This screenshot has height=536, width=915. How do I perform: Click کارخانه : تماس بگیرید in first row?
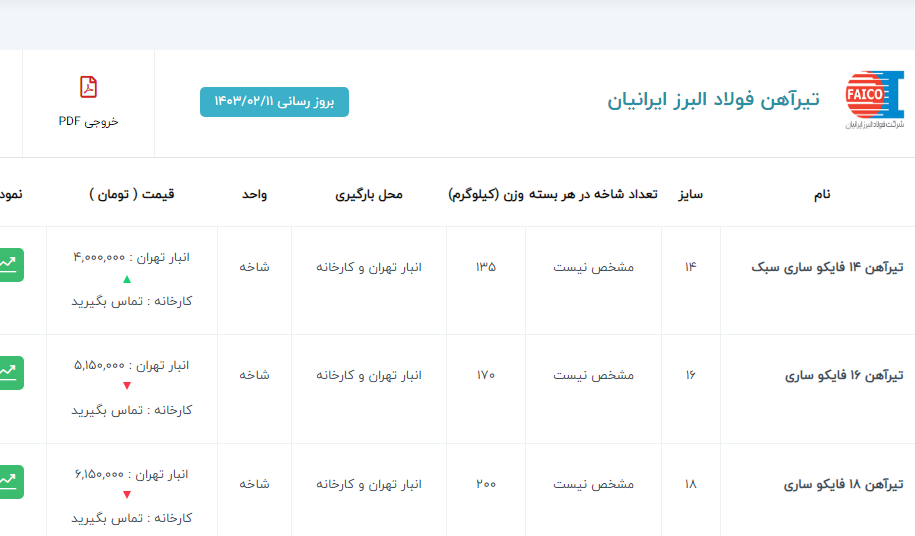point(131,301)
